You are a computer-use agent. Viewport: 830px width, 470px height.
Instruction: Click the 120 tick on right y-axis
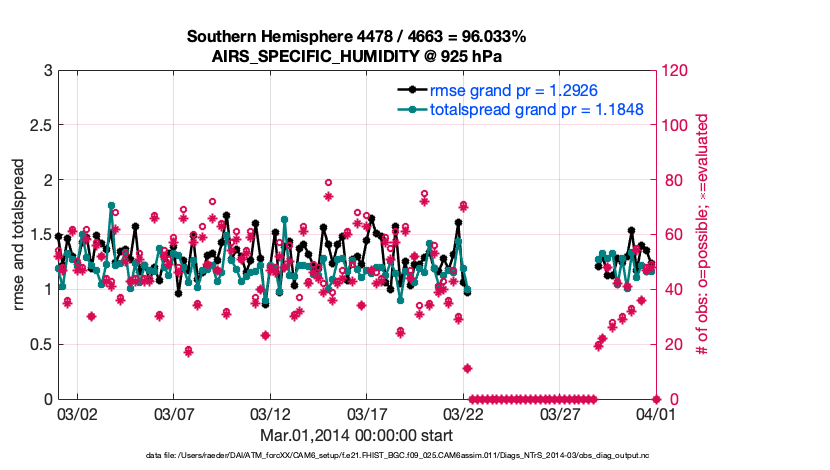[x=674, y=71]
